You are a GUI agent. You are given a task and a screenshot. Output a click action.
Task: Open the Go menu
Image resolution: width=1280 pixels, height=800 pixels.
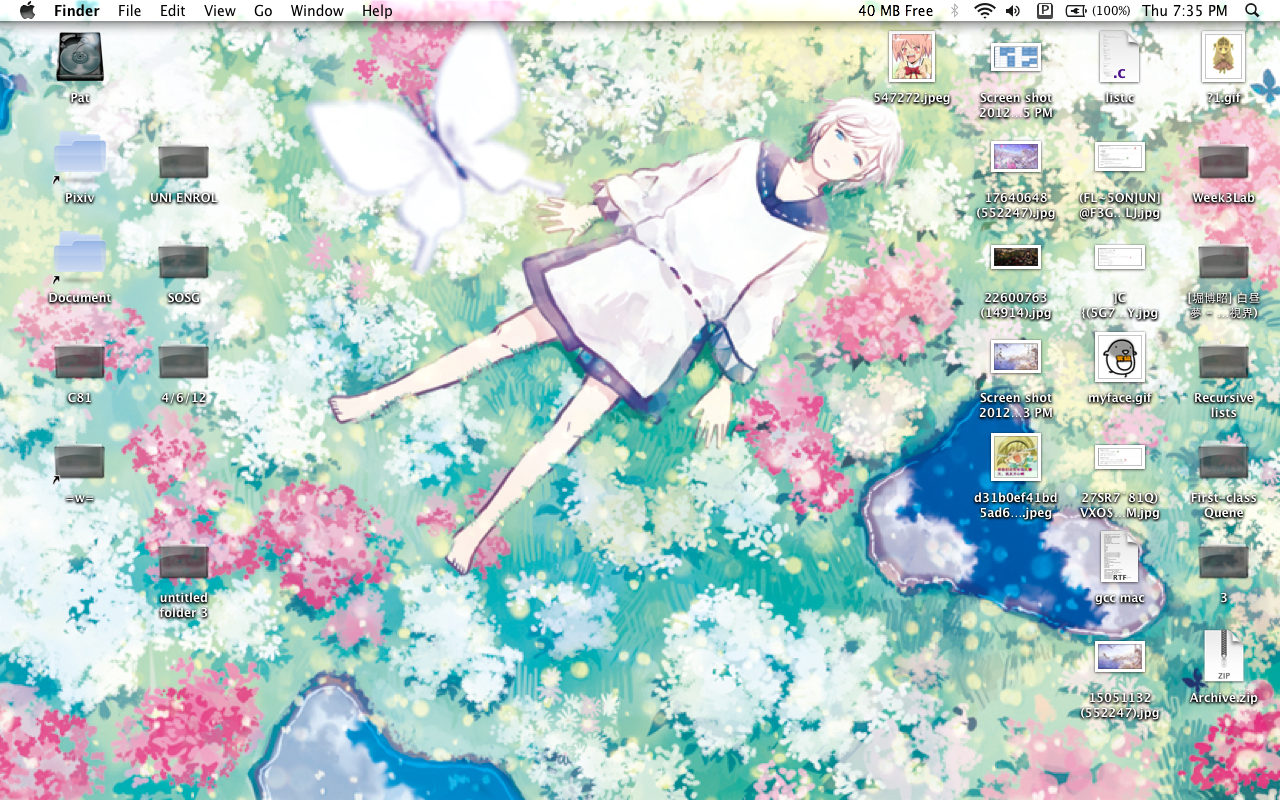tap(263, 11)
